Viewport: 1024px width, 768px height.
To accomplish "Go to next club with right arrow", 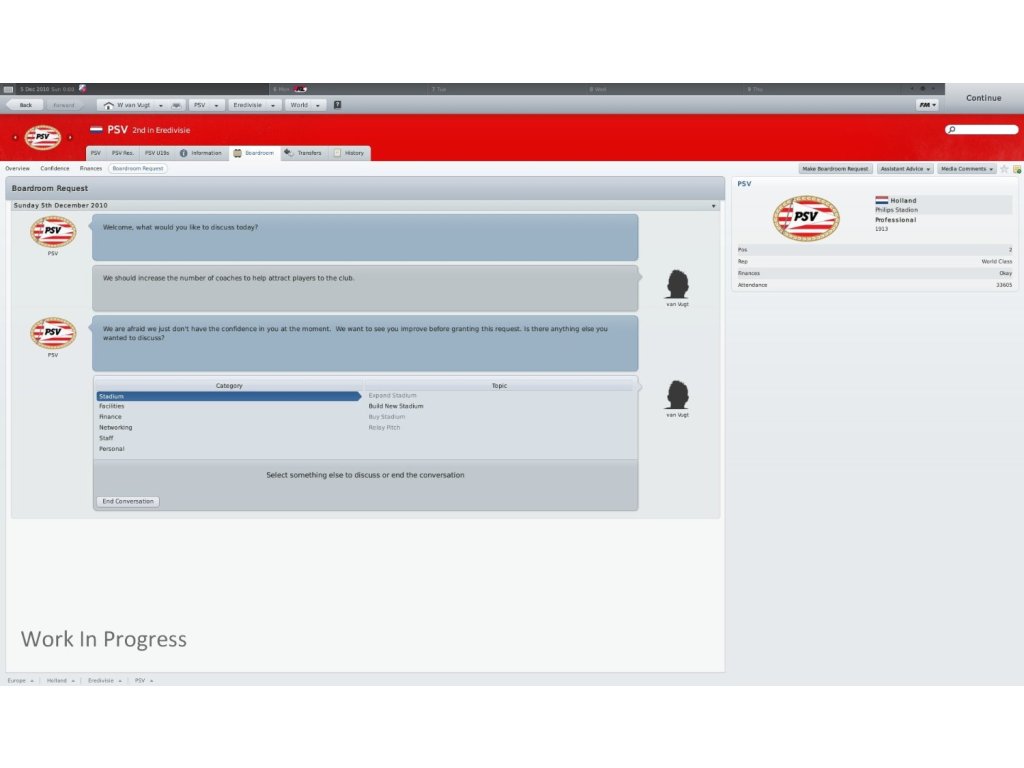I will click(70, 137).
